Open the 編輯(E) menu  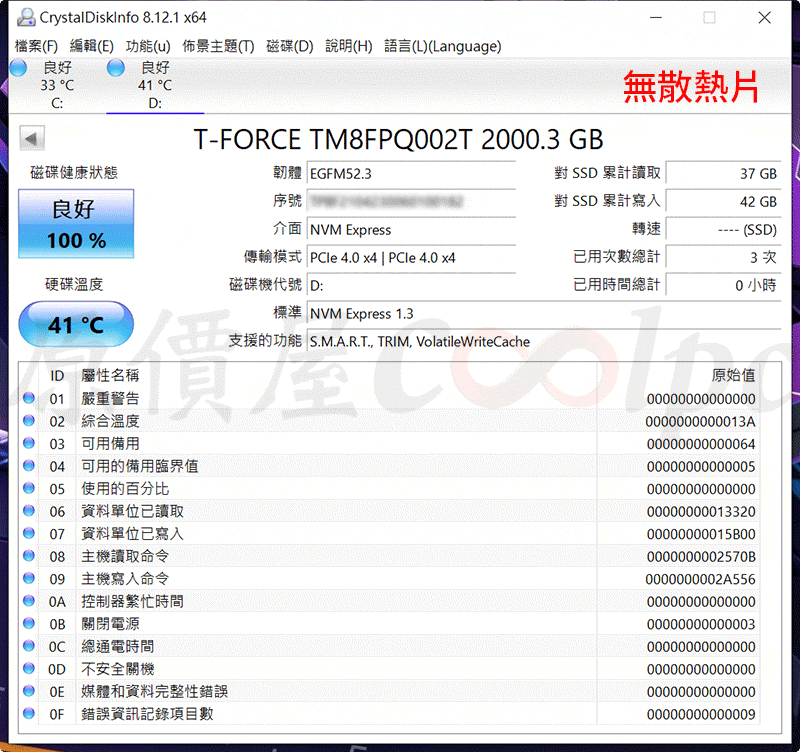coord(92,46)
